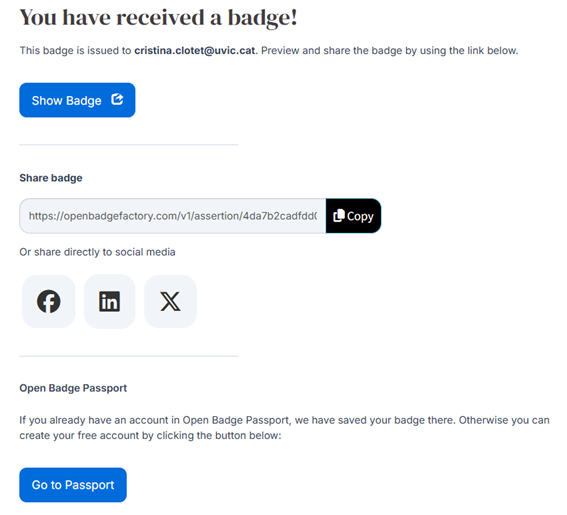This screenshot has width=567, height=515.
Task: Click the 'Open Badge Passport' section heading
Action: pyautogui.click(x=73, y=388)
